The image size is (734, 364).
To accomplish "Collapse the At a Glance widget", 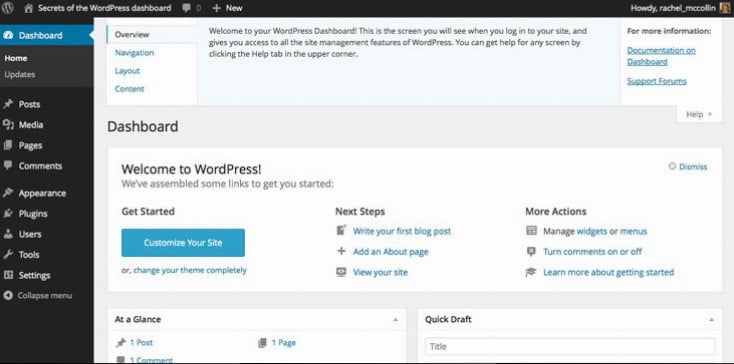I will pos(396,320).
